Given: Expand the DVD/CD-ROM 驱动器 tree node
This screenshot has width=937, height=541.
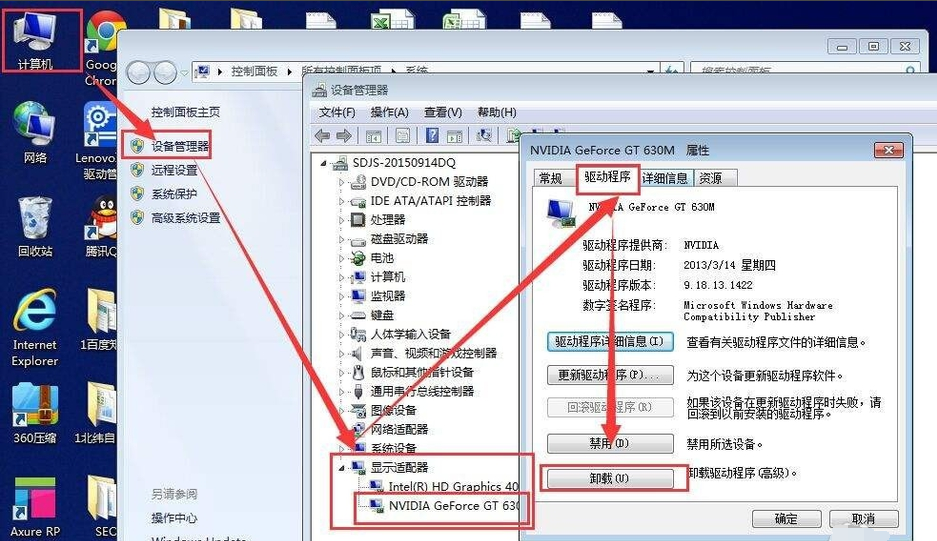Looking at the screenshot, I should click(342, 182).
